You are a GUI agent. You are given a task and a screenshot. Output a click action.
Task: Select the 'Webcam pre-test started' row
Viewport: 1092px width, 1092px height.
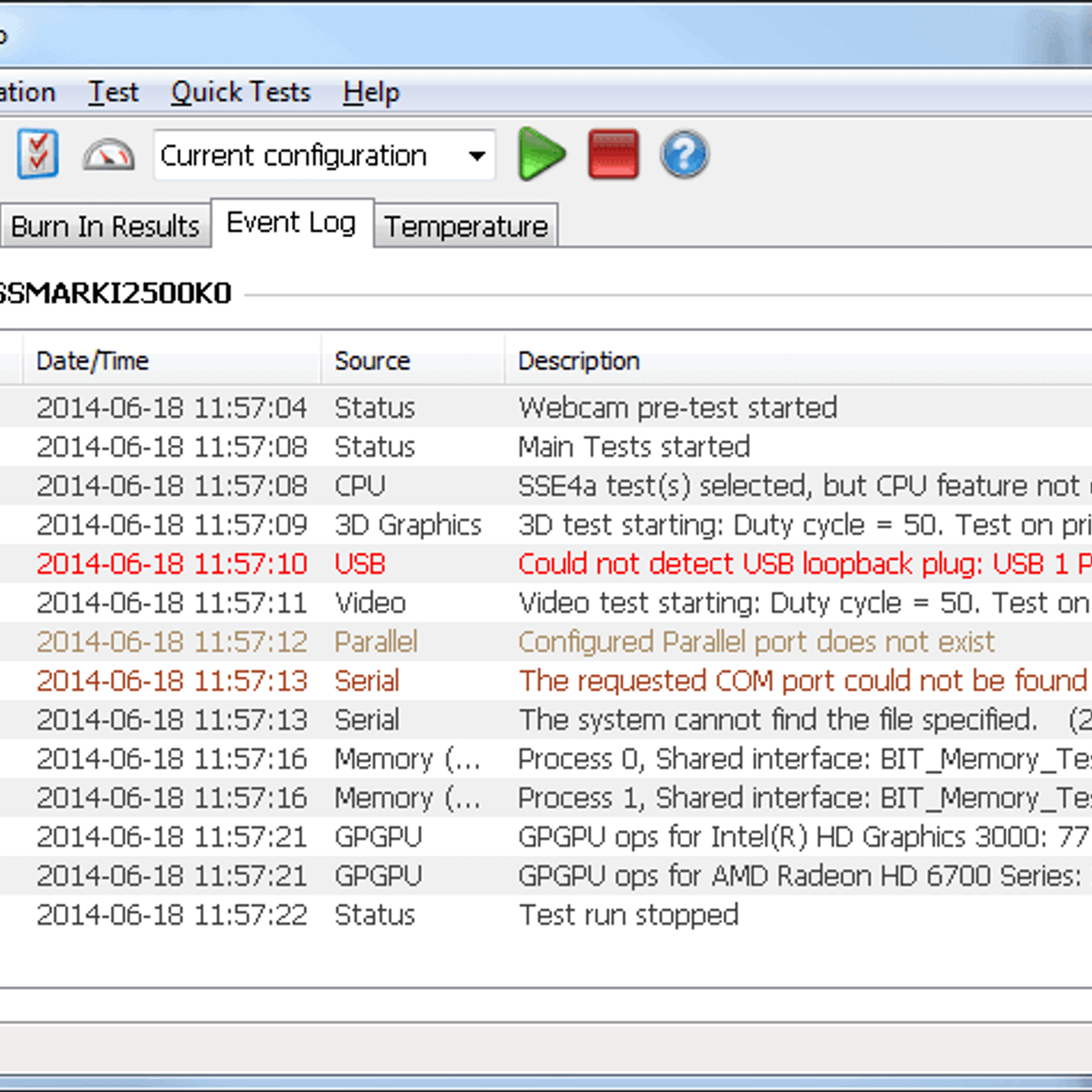coord(546,407)
